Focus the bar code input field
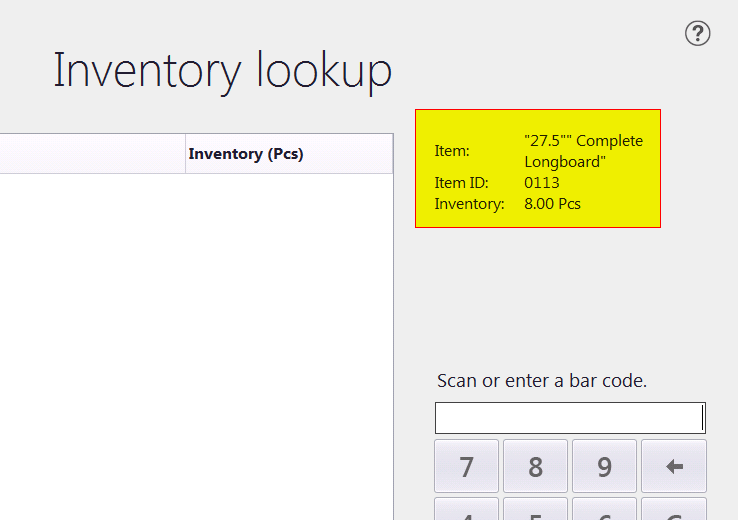Viewport: 738px width, 520px height. pyautogui.click(x=569, y=417)
